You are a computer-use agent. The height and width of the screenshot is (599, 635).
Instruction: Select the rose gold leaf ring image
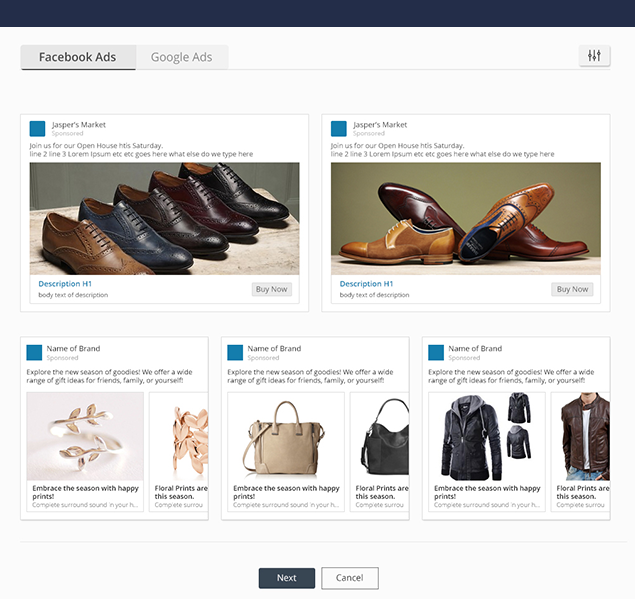coord(179,436)
